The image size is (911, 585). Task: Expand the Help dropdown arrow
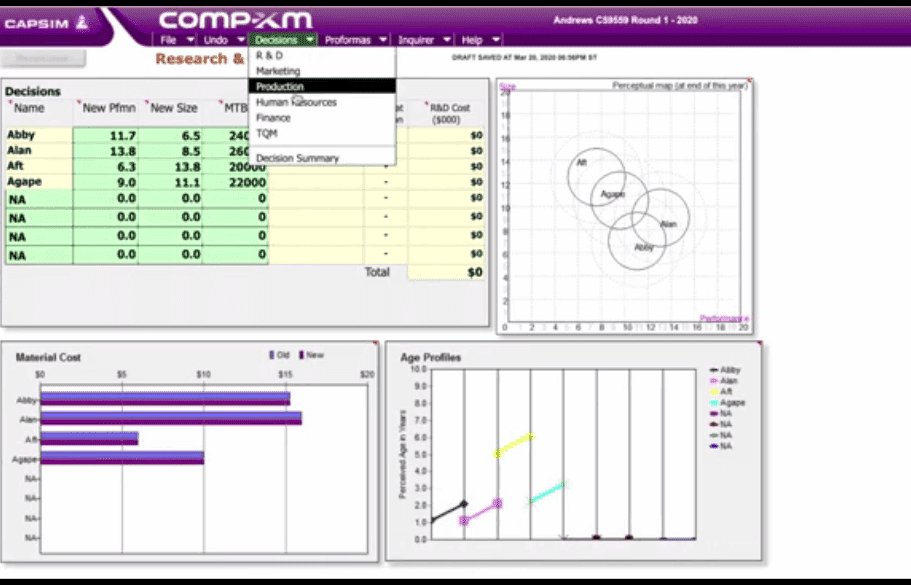(496, 40)
